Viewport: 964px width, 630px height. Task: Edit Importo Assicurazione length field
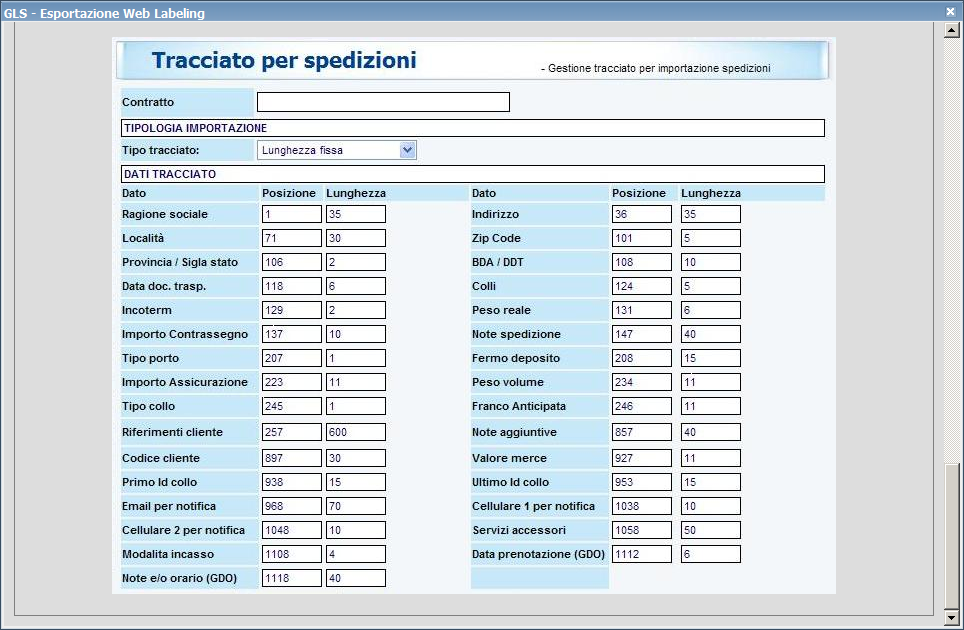356,382
